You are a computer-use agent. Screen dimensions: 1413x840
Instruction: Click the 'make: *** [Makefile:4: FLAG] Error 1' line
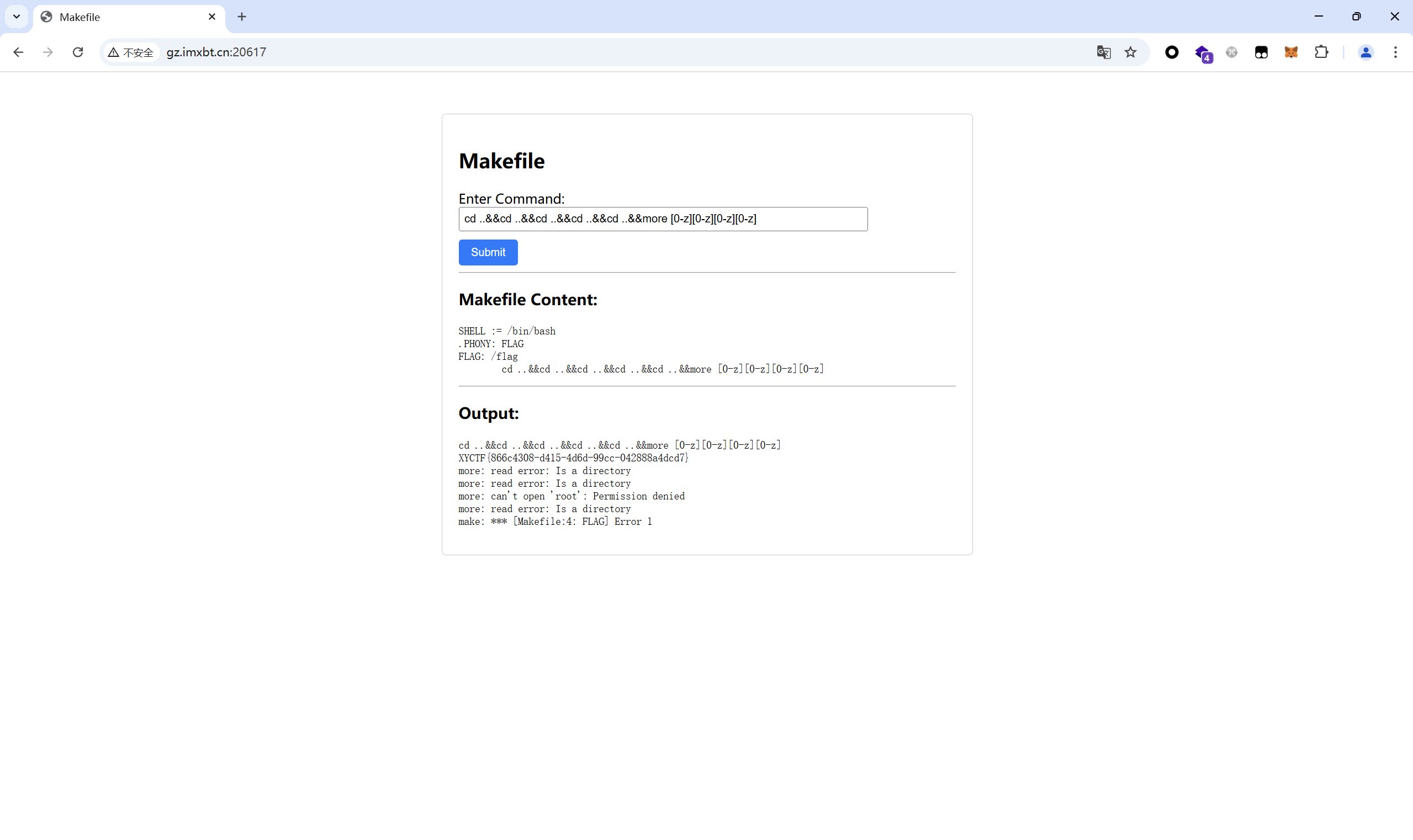tap(555, 522)
